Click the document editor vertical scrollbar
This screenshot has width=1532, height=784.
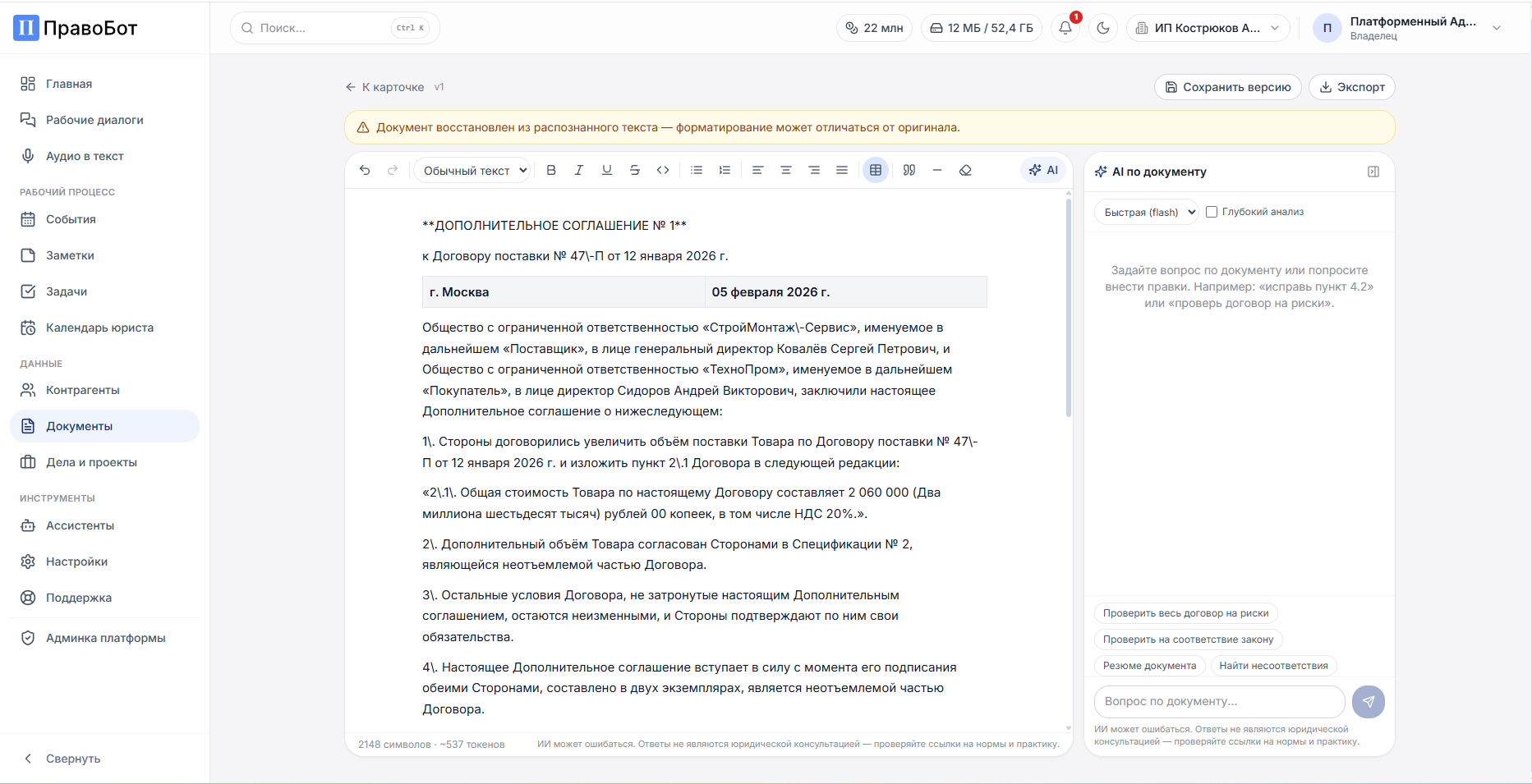(1069, 306)
